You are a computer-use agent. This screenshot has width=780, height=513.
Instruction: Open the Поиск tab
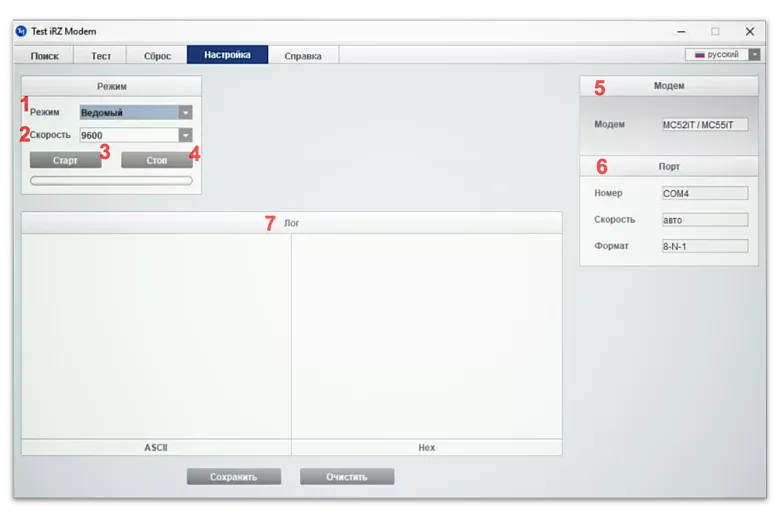pyautogui.click(x=45, y=56)
